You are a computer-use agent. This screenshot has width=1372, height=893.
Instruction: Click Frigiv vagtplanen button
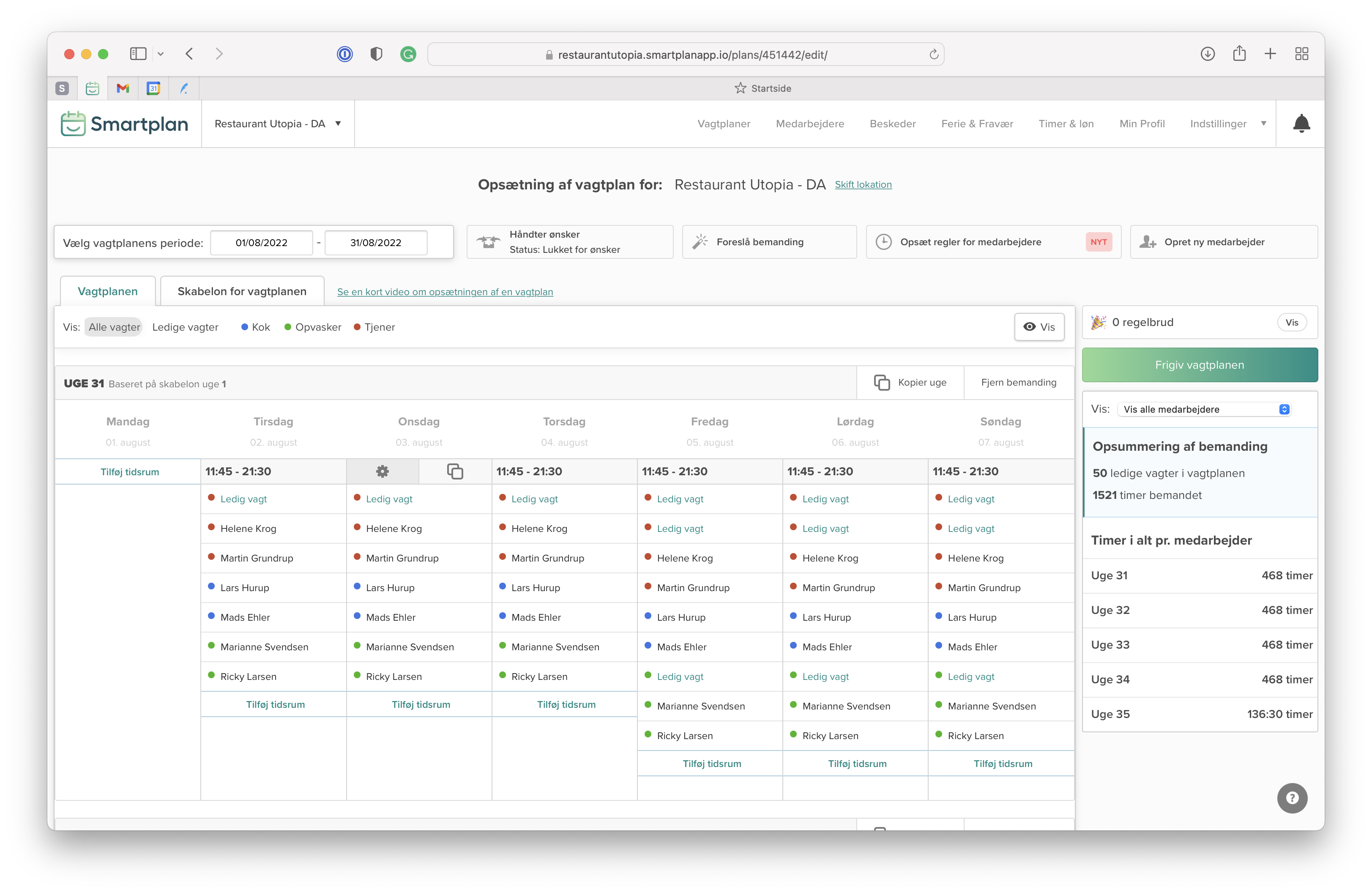tap(1200, 365)
